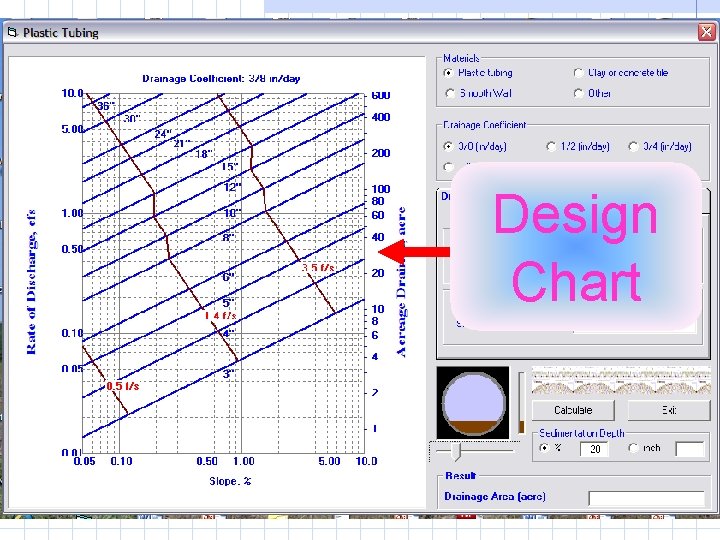Screen dimensions: 720x540
Task: Click the Drainage Area (acre) label
Action: (495, 496)
